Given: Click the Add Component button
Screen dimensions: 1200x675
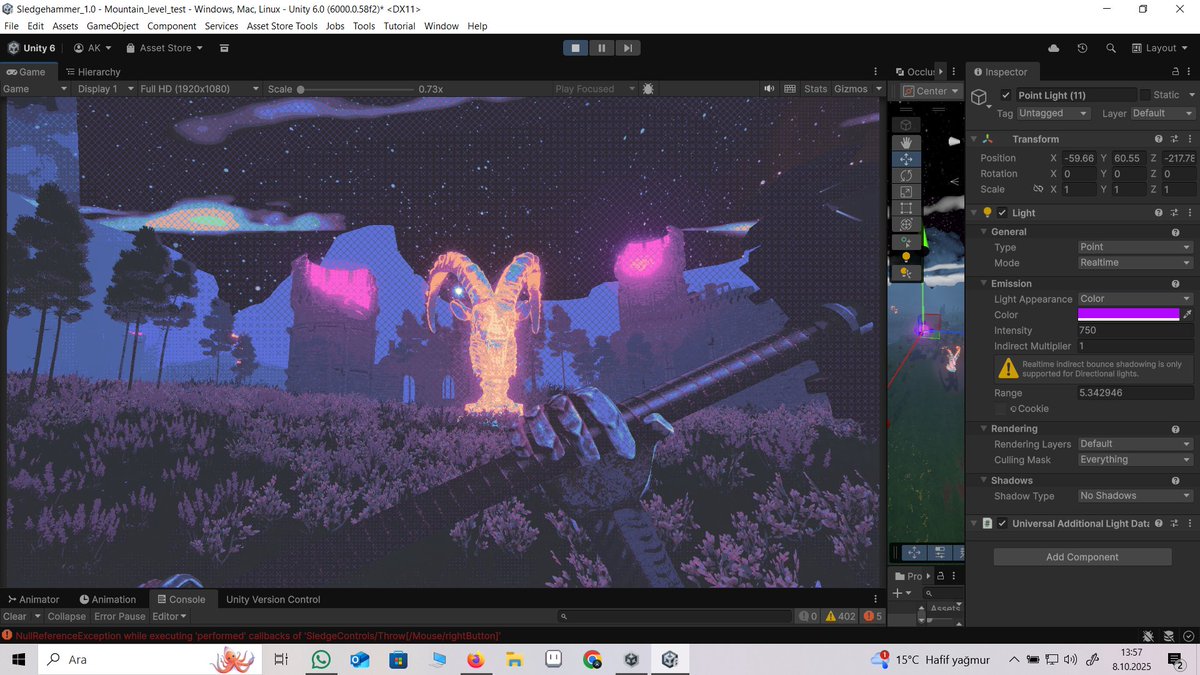Looking at the screenshot, I should click(x=1082, y=557).
